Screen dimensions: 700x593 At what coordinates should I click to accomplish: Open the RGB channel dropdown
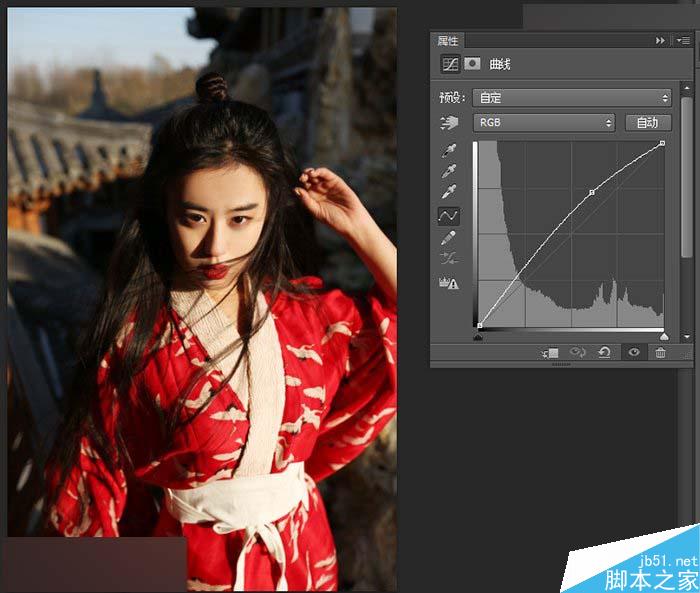pyautogui.click(x=544, y=122)
